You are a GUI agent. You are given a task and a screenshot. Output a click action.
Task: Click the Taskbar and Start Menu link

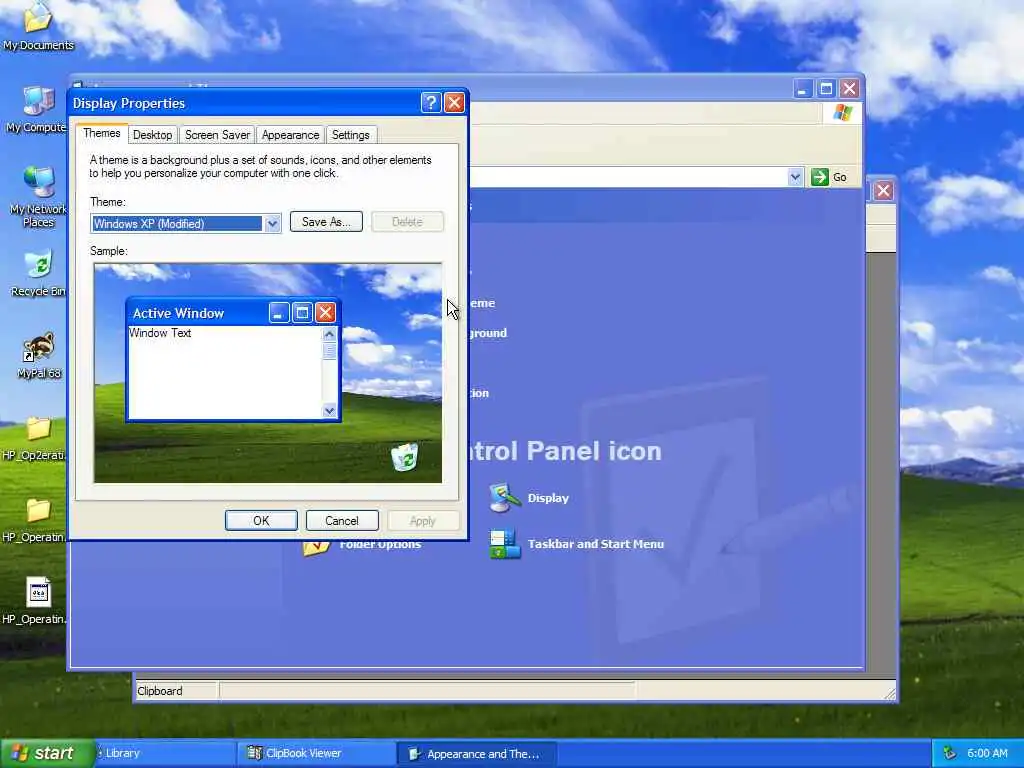coord(596,544)
